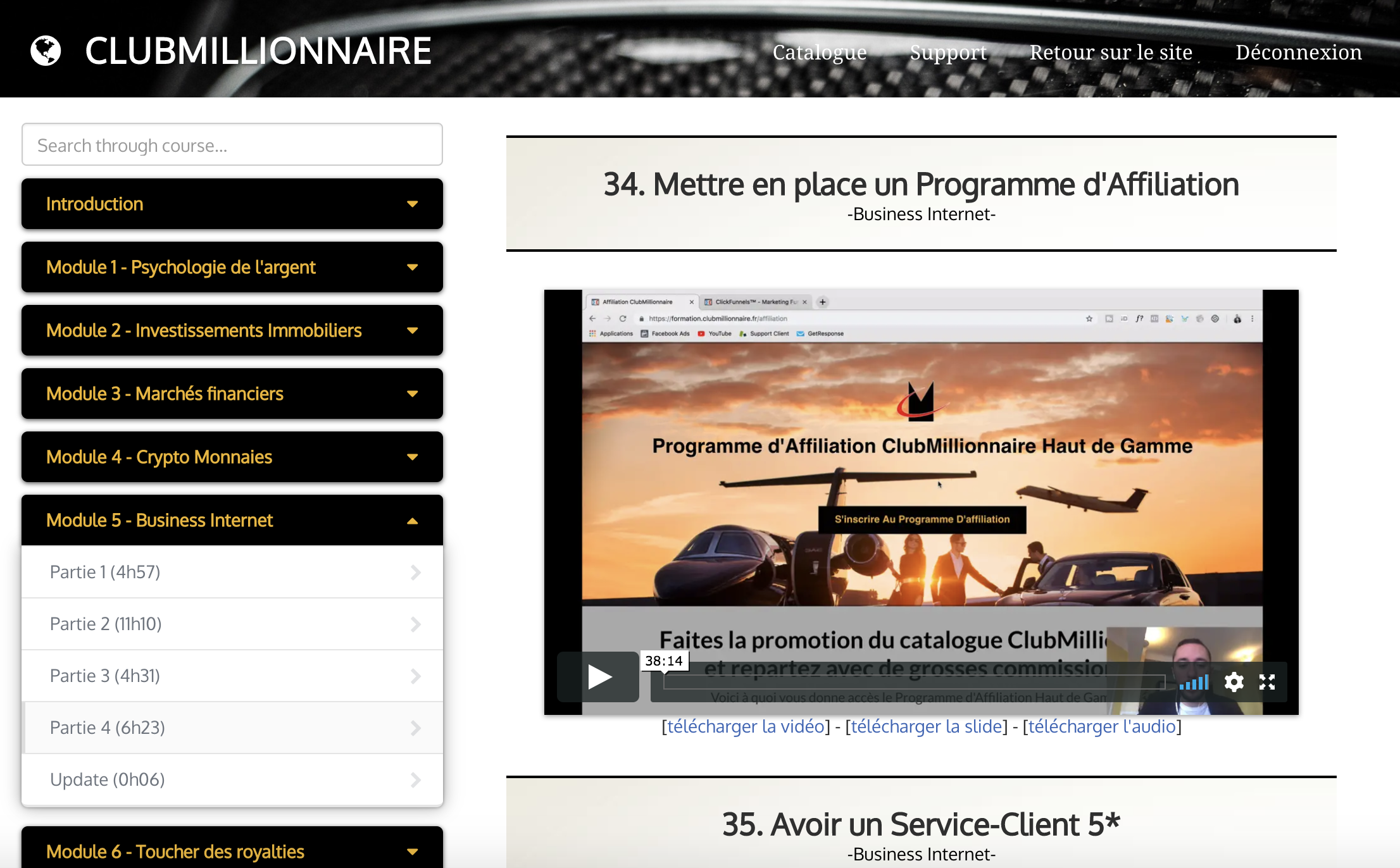This screenshot has width=1400, height=868.
Task: Click Déconnexion to log out
Action: 1298,52
